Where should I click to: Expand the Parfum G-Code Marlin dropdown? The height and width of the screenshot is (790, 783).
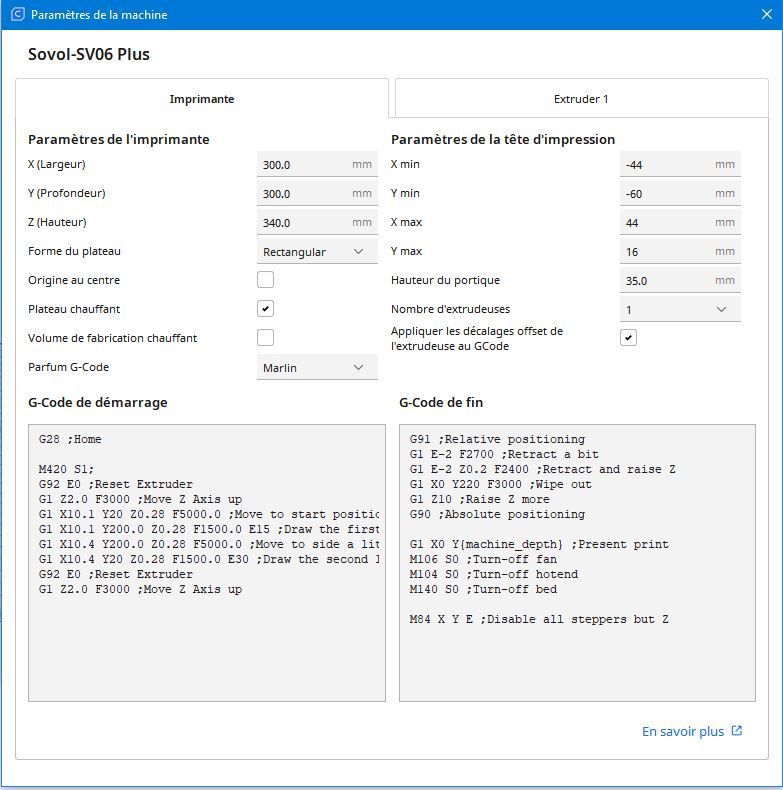coord(317,367)
